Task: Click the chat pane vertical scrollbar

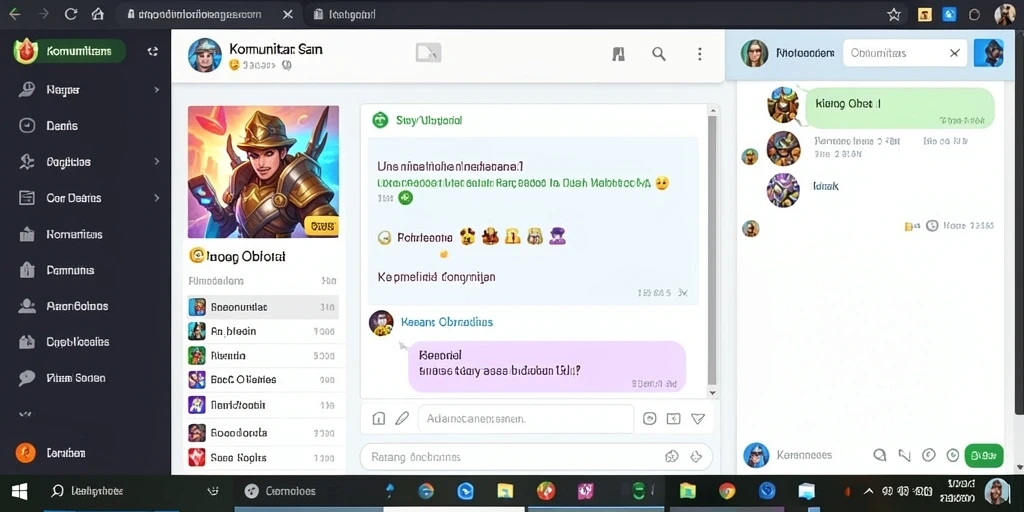Action: (x=712, y=251)
